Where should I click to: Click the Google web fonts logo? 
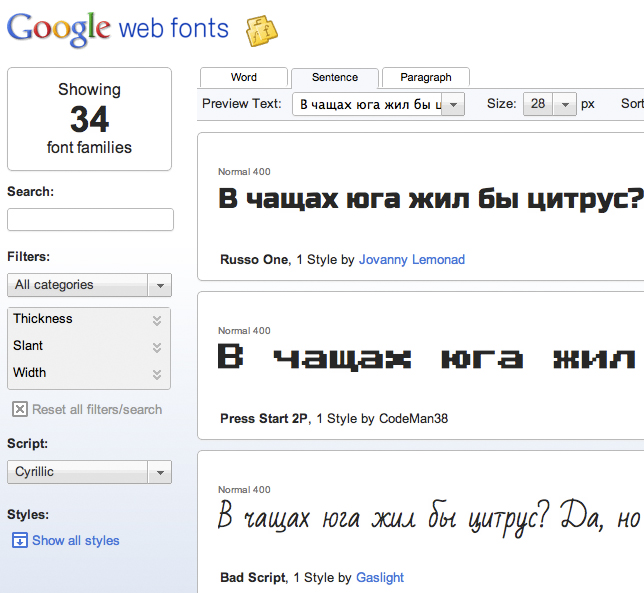click(118, 29)
